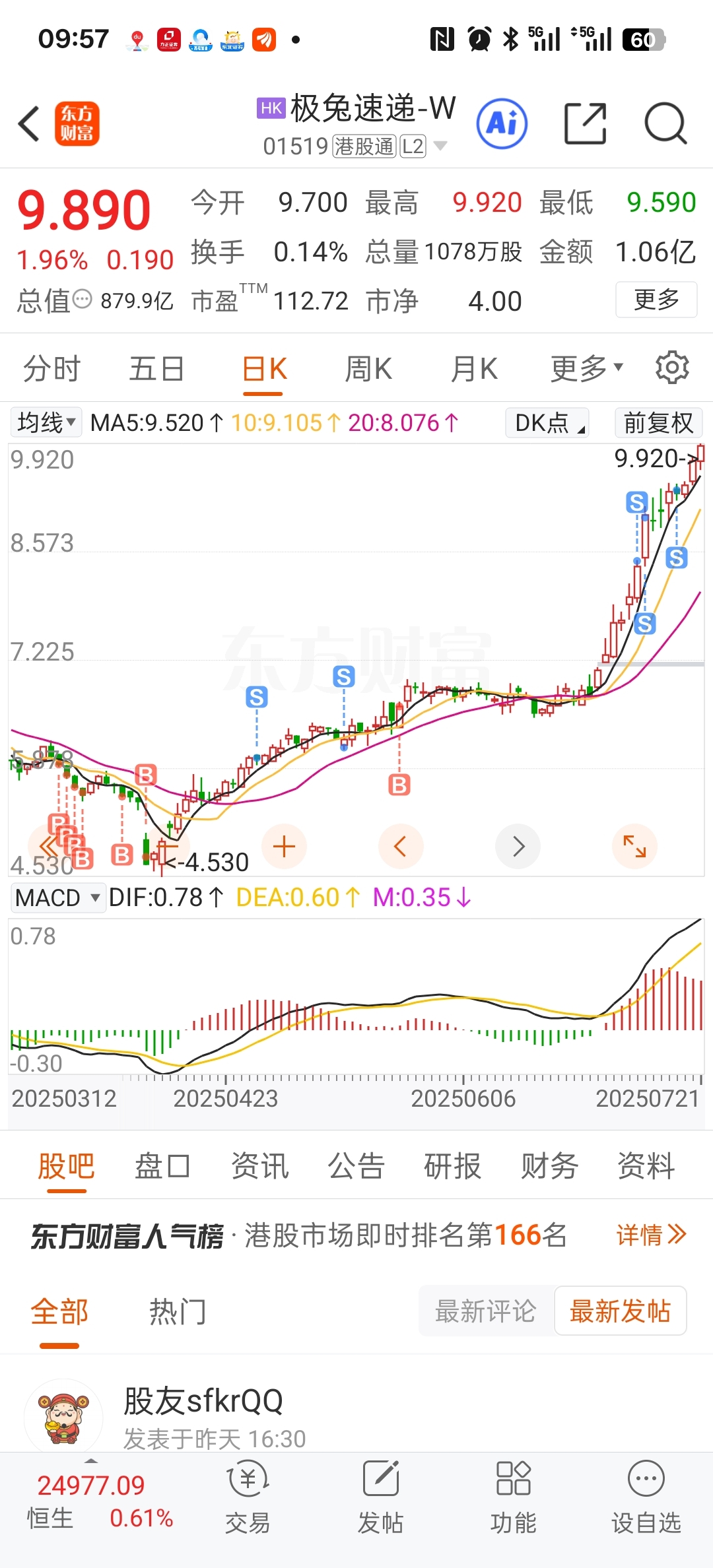Move chart right with the arrow
The width and height of the screenshot is (713, 1568).
click(x=518, y=846)
